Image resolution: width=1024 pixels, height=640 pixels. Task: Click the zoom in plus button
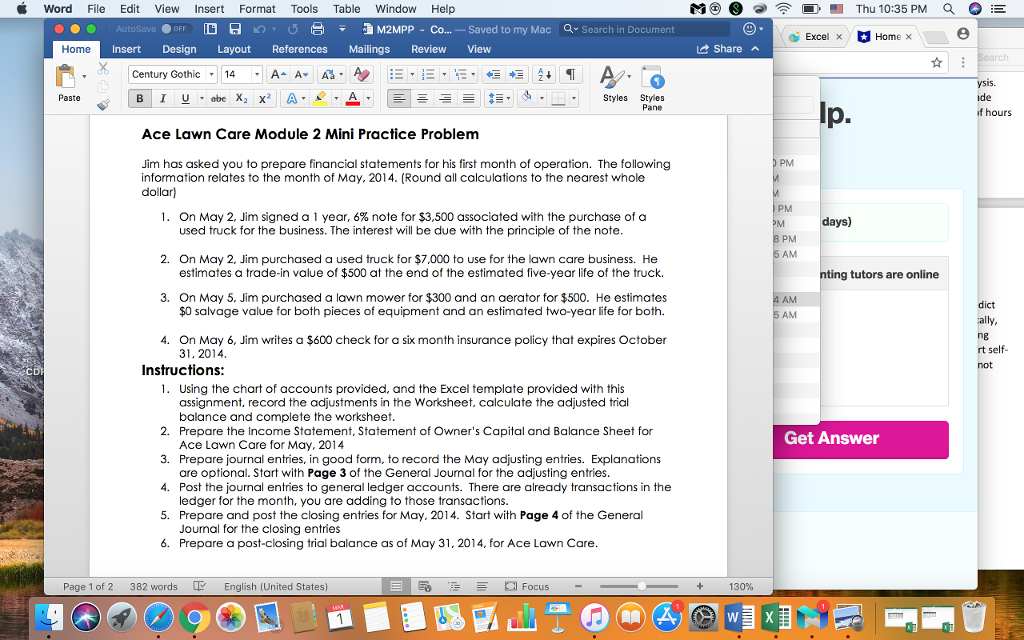click(699, 586)
